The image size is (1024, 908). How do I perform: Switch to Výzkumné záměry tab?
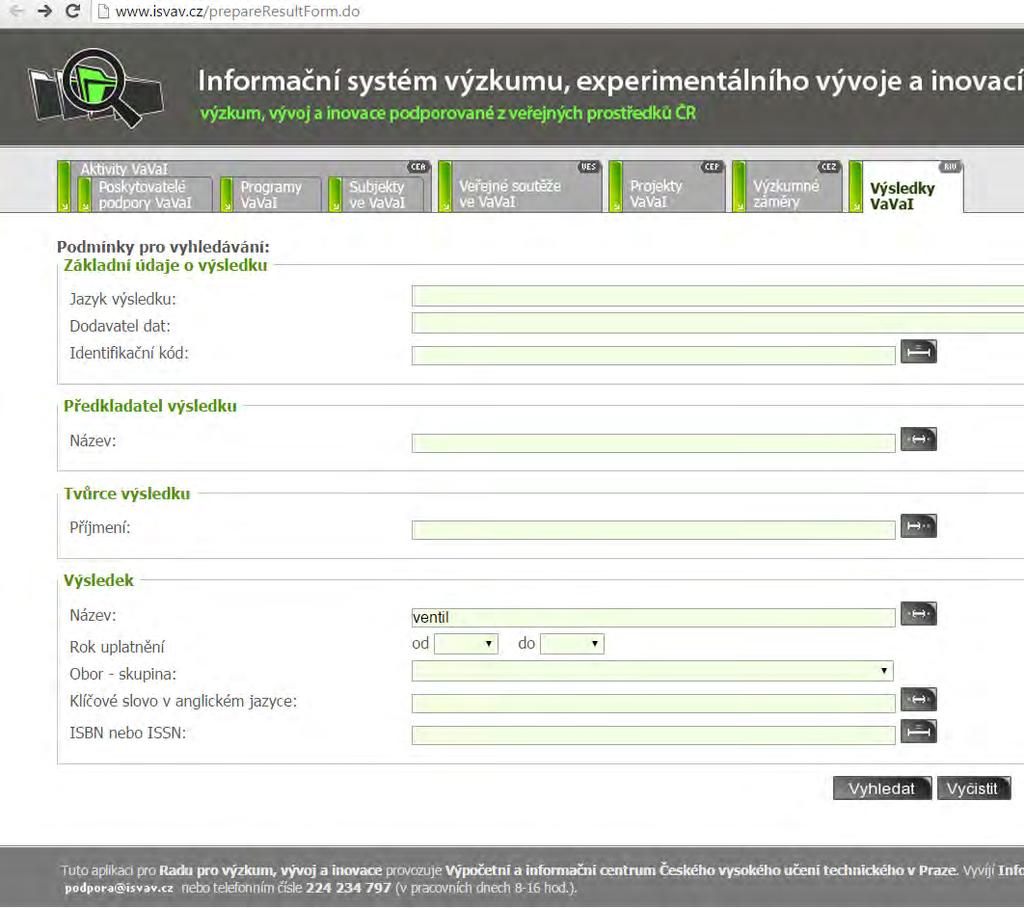pyautogui.click(x=787, y=186)
